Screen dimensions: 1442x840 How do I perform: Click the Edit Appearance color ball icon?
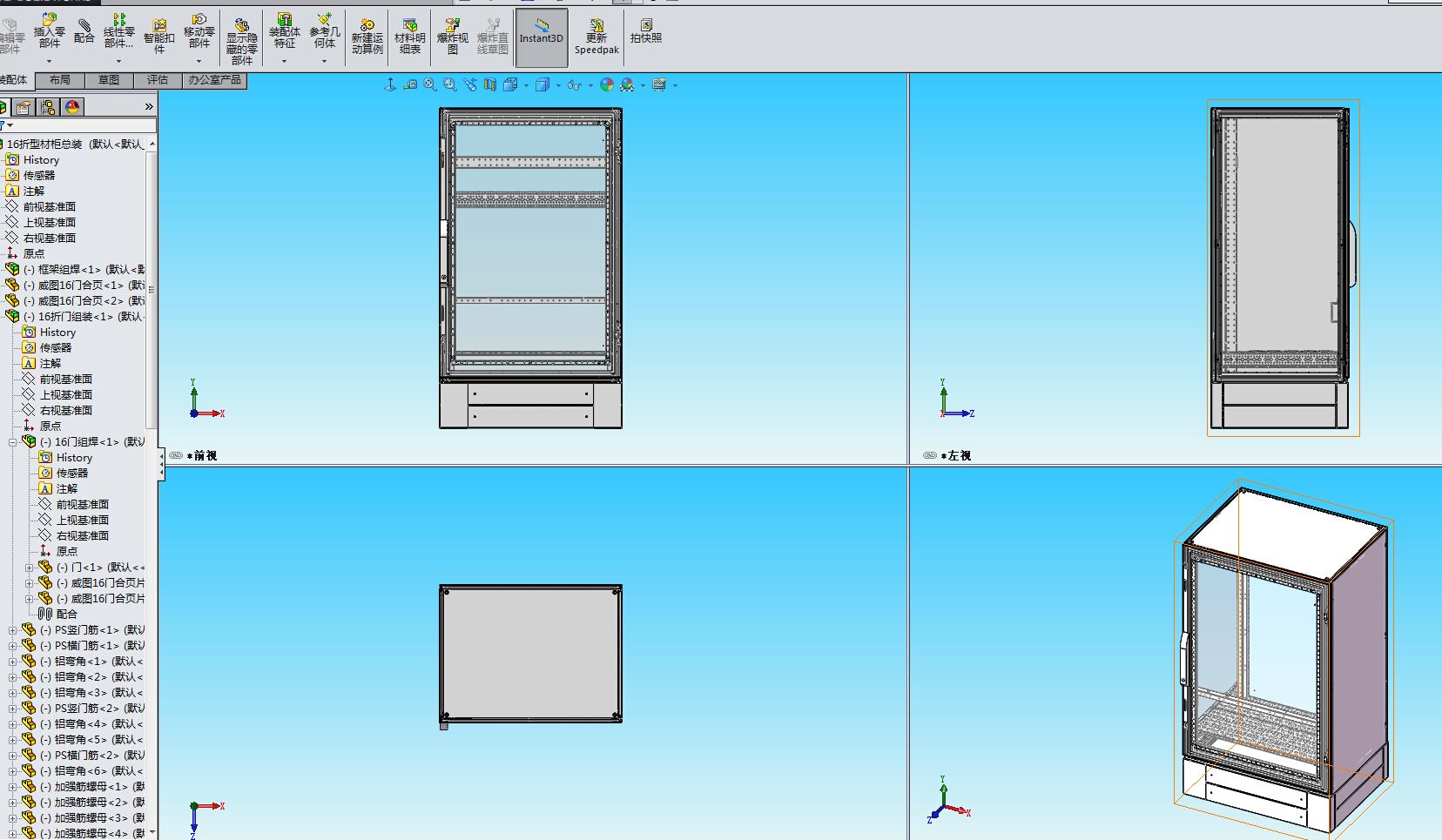(x=606, y=84)
